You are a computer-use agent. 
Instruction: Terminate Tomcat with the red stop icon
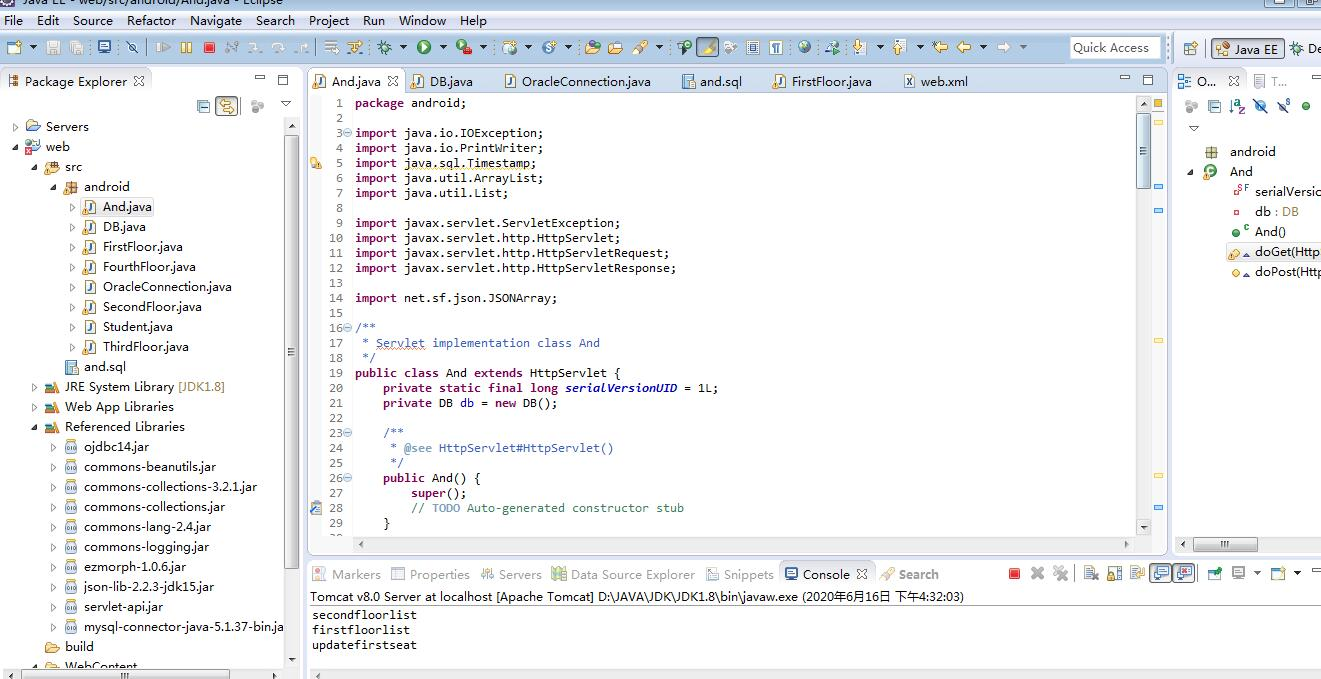[x=1013, y=573]
